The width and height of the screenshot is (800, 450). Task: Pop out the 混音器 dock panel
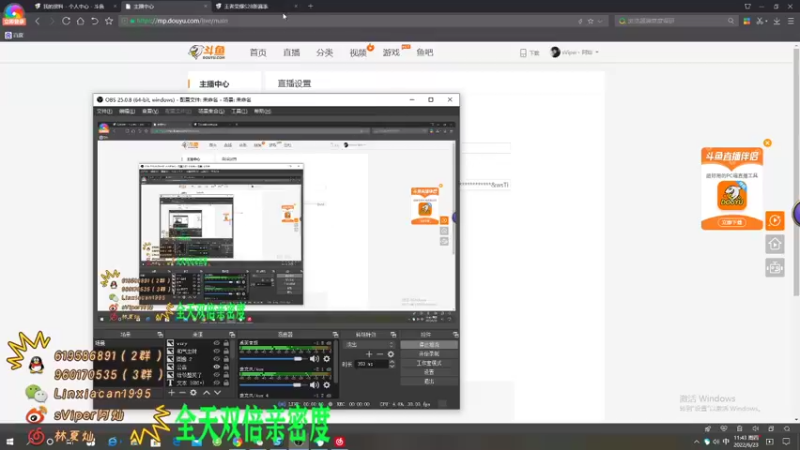(335, 335)
